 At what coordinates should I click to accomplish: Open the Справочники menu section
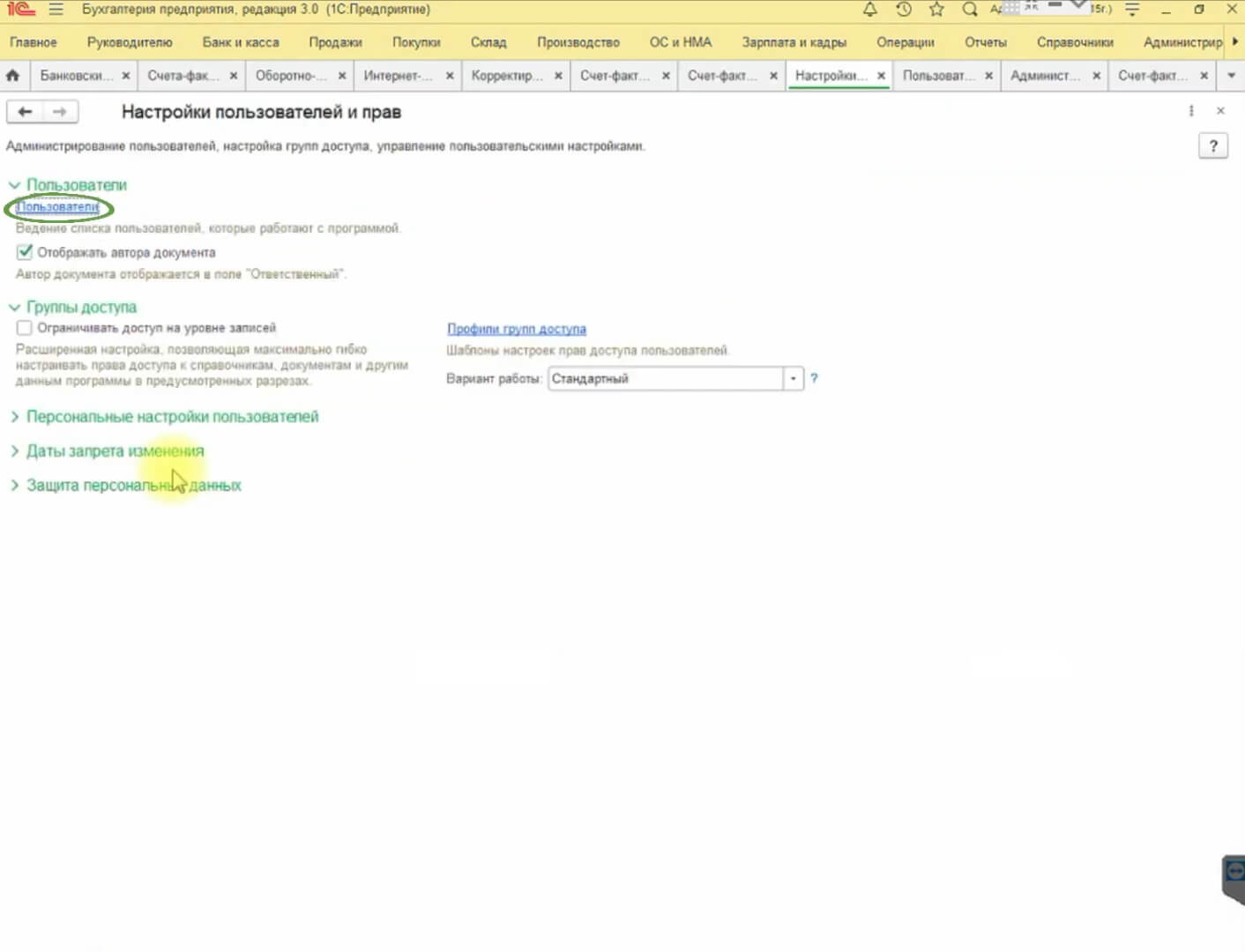click(x=1075, y=42)
